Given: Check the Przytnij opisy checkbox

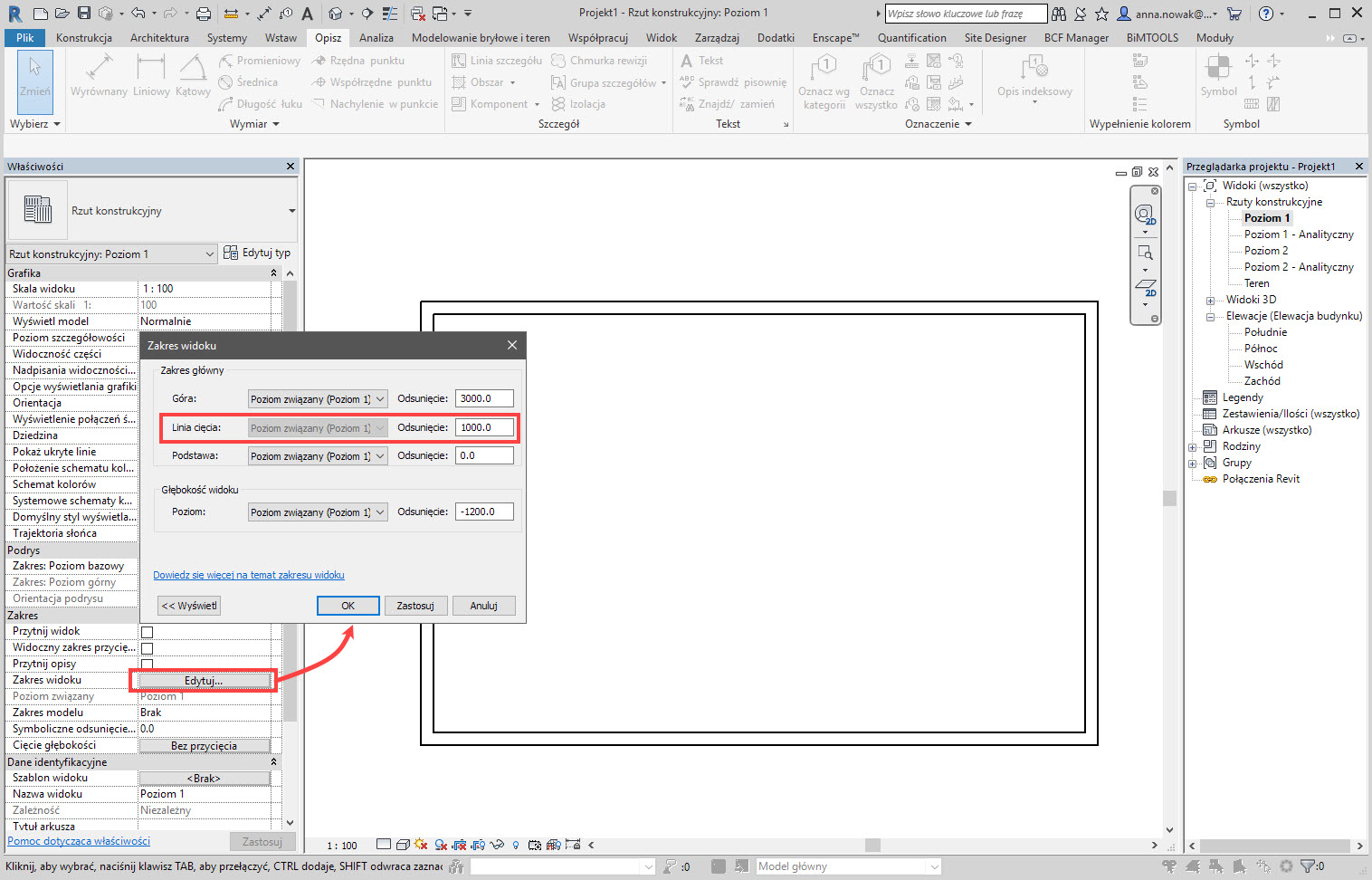Looking at the screenshot, I should coord(148,665).
